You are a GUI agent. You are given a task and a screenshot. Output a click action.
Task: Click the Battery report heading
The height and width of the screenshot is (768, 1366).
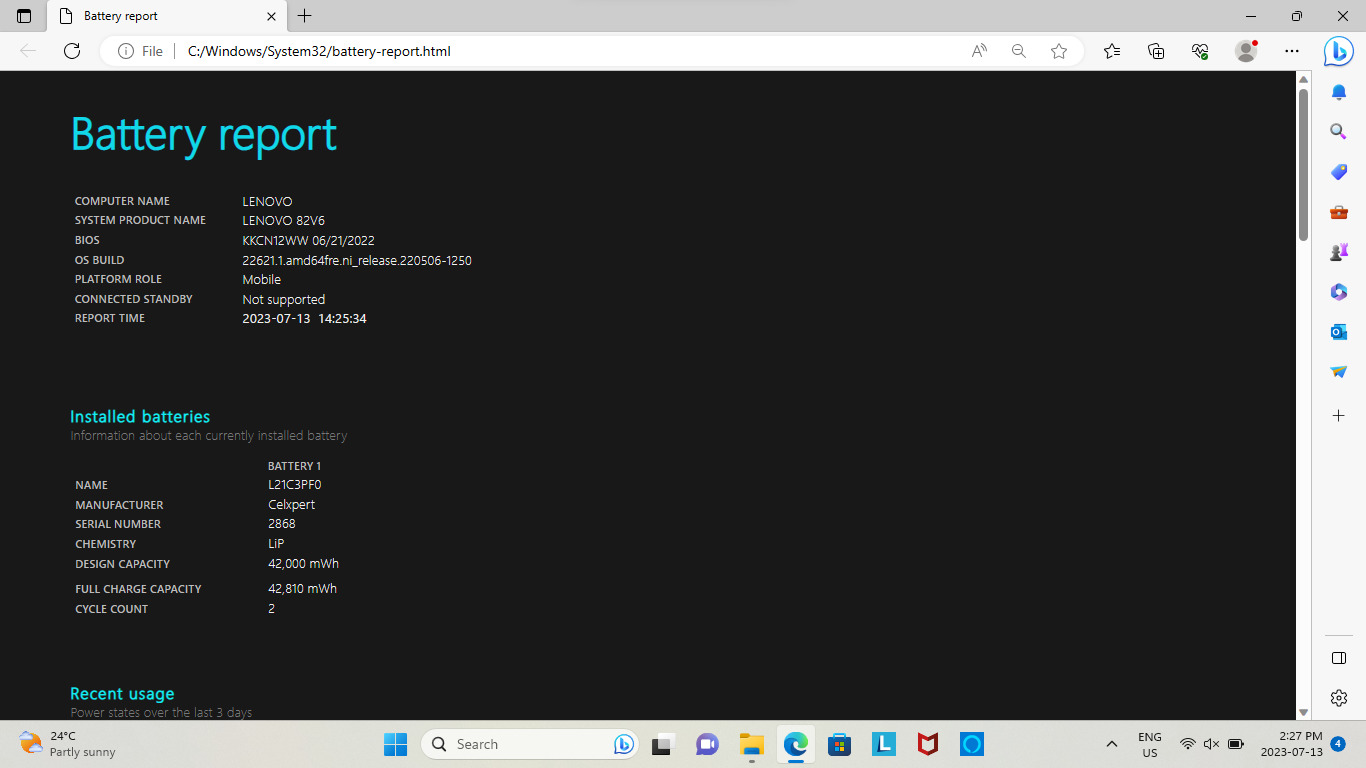[204, 134]
